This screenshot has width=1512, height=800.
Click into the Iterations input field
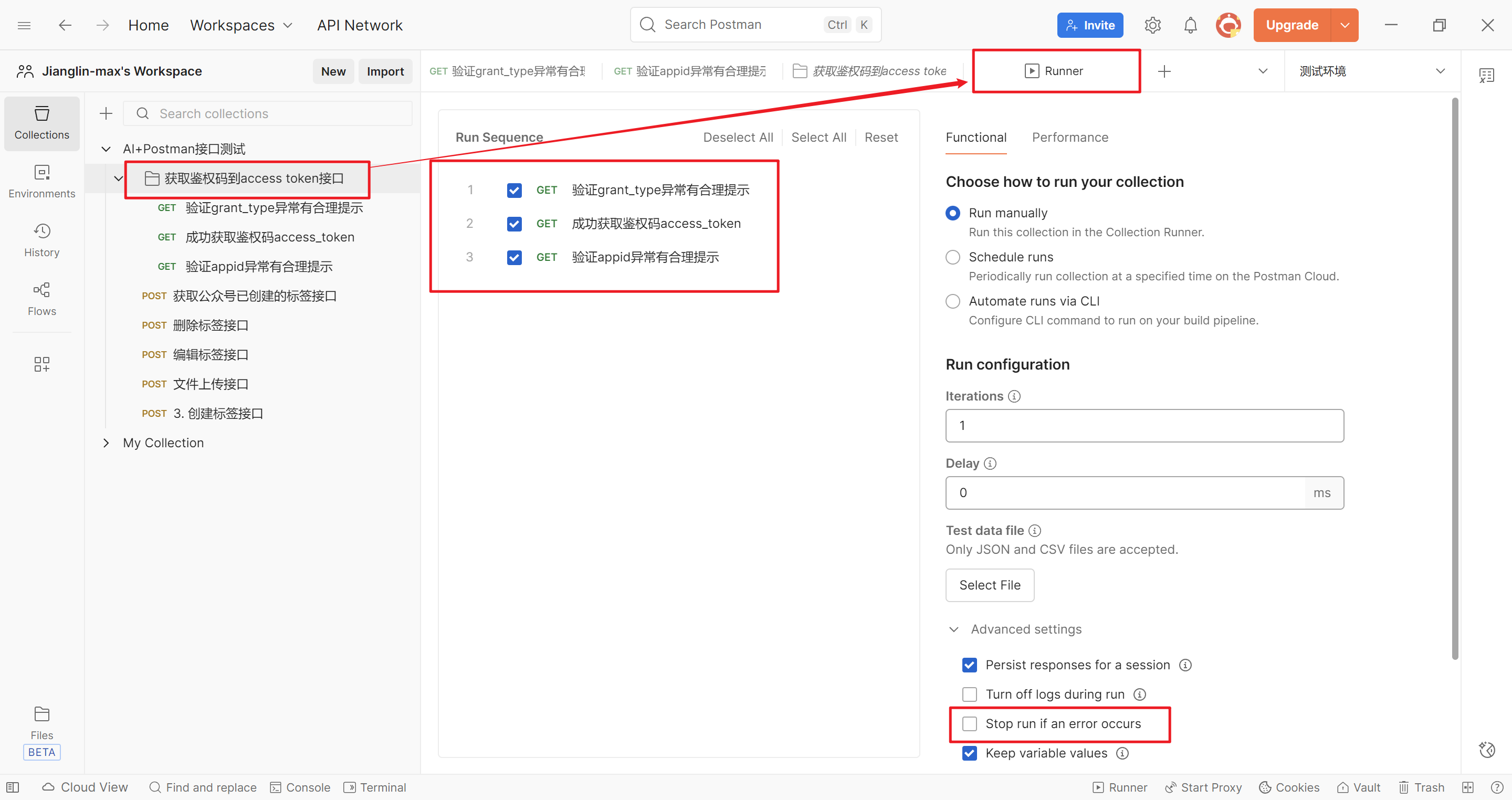(1144, 426)
